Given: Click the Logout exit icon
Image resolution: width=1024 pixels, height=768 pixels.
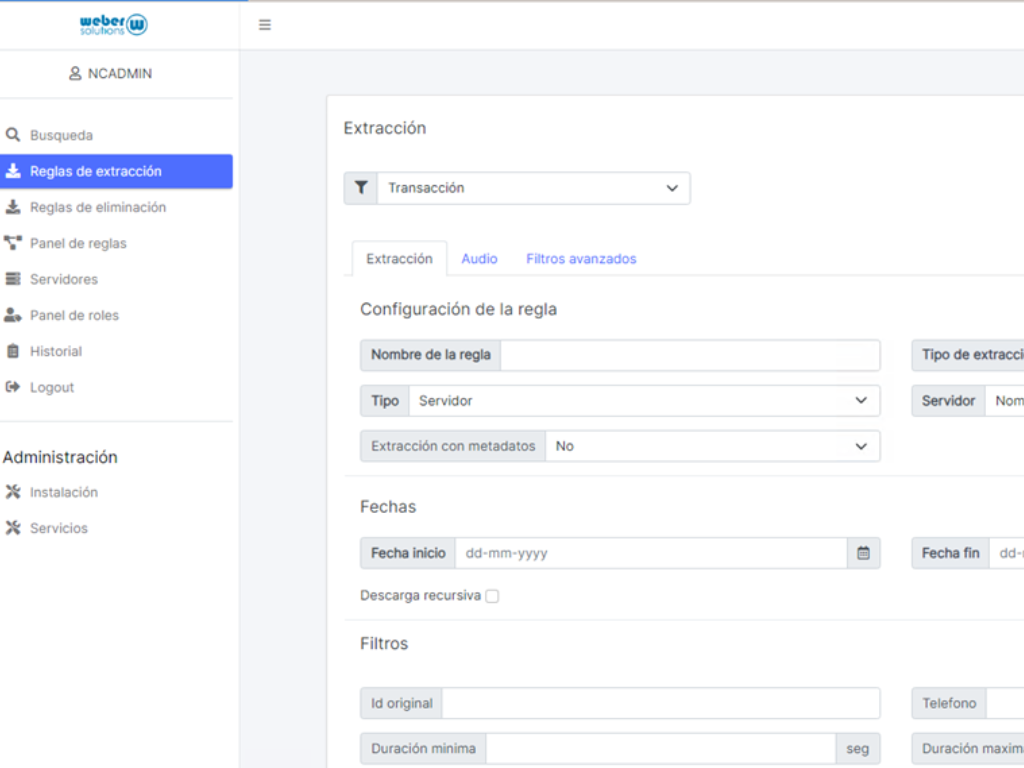Looking at the screenshot, I should tap(12, 387).
